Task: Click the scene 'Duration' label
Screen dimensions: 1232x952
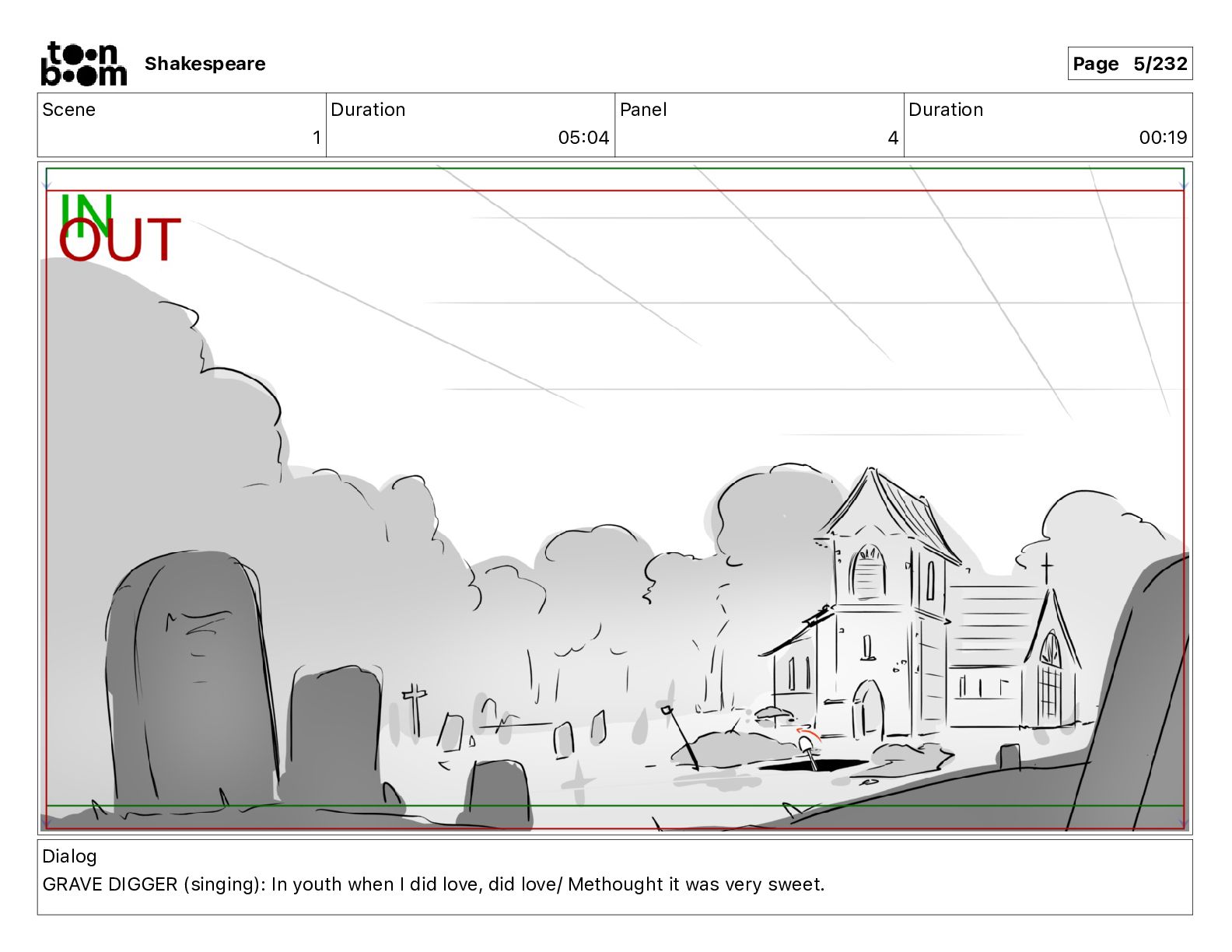Action: [368, 110]
